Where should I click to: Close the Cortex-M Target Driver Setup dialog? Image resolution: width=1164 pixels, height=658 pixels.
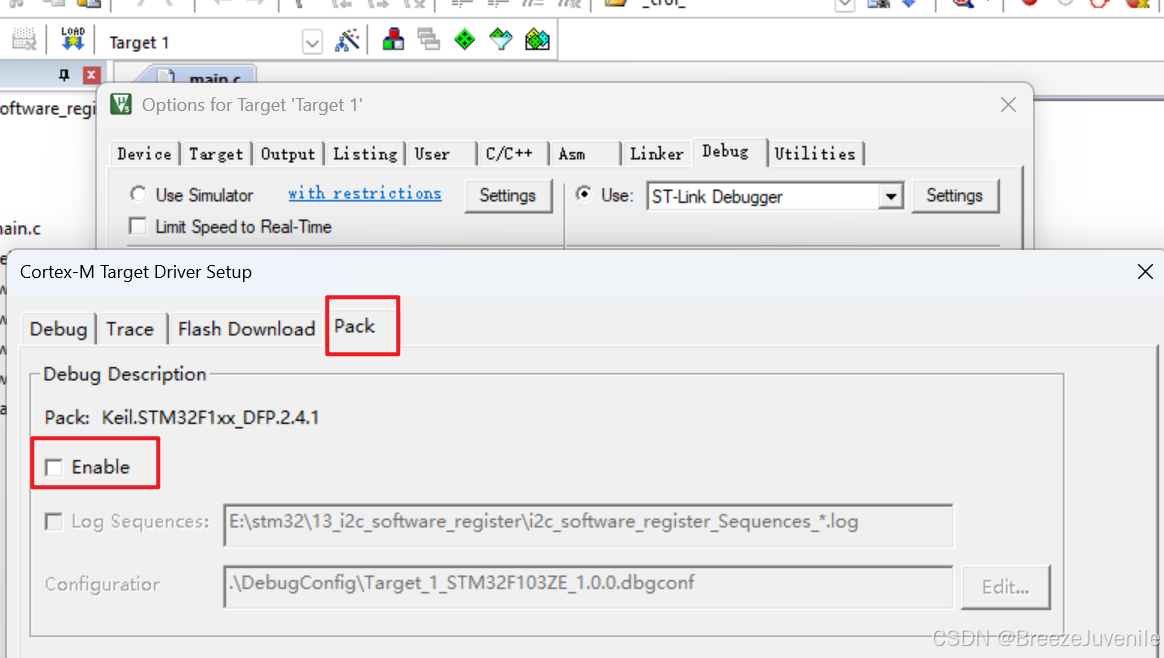(1145, 272)
